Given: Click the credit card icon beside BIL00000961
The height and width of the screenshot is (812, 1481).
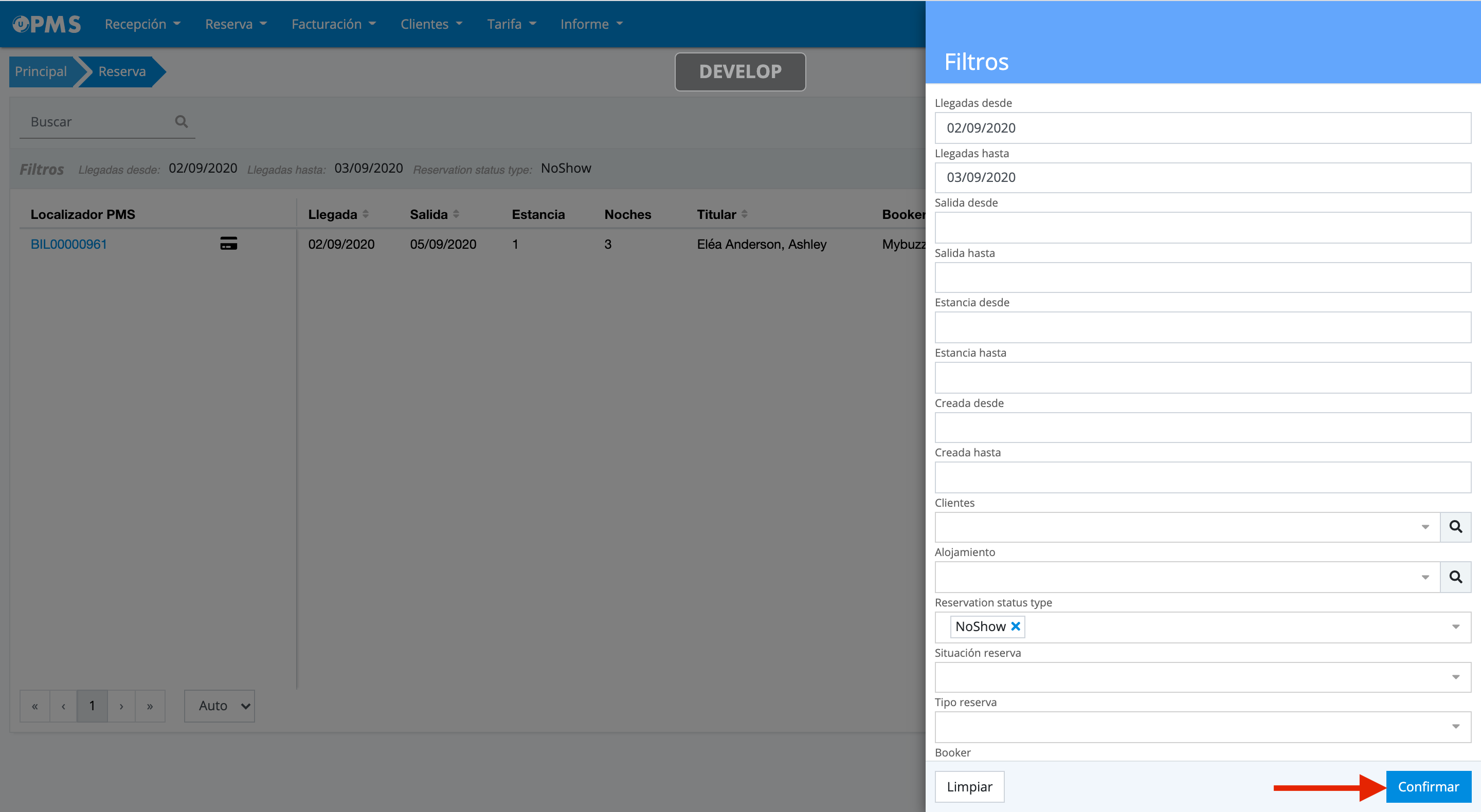Looking at the screenshot, I should (228, 244).
